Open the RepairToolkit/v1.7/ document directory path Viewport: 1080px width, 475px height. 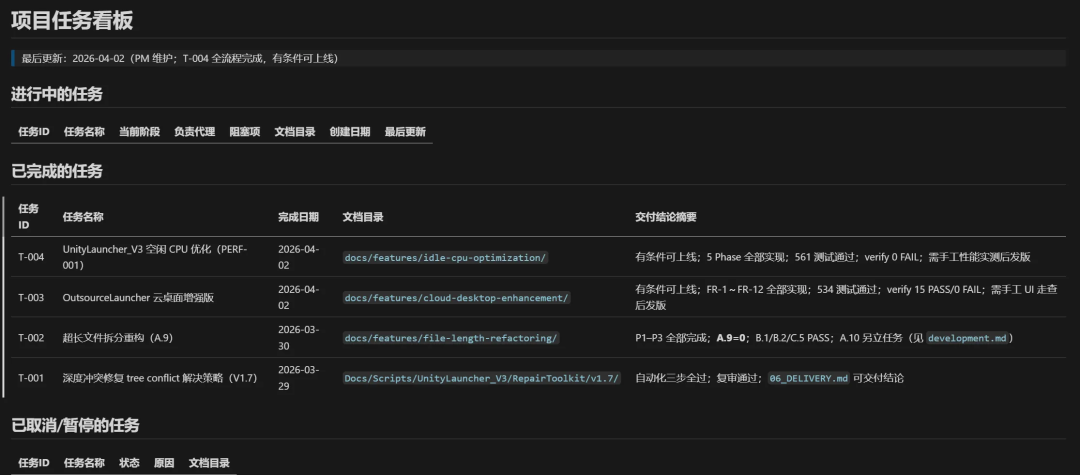click(x=482, y=378)
